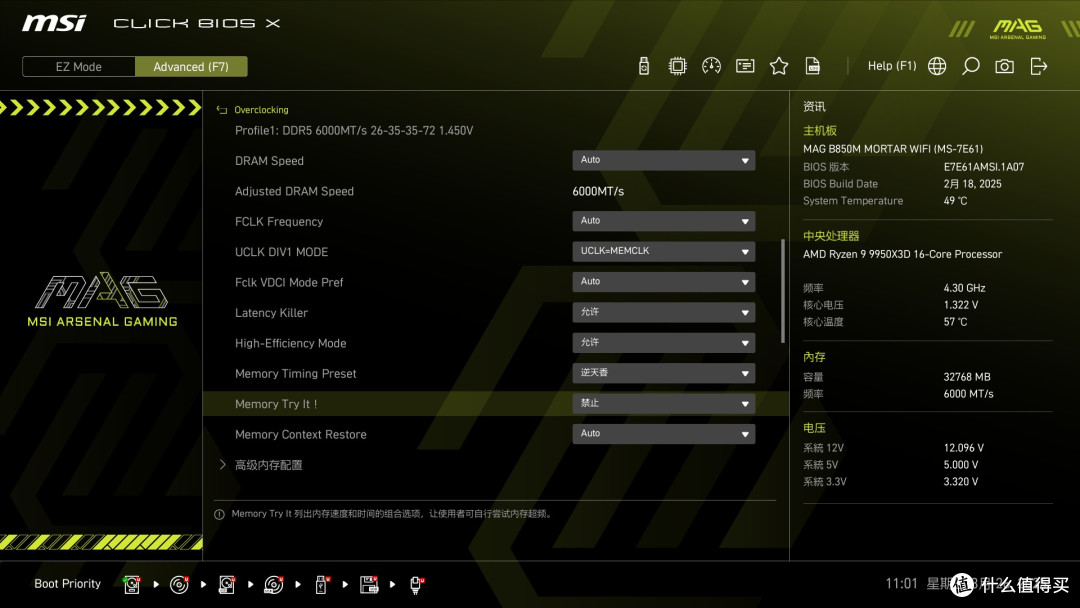Click the FCLK Frequency label
1080x608 pixels.
279,221
